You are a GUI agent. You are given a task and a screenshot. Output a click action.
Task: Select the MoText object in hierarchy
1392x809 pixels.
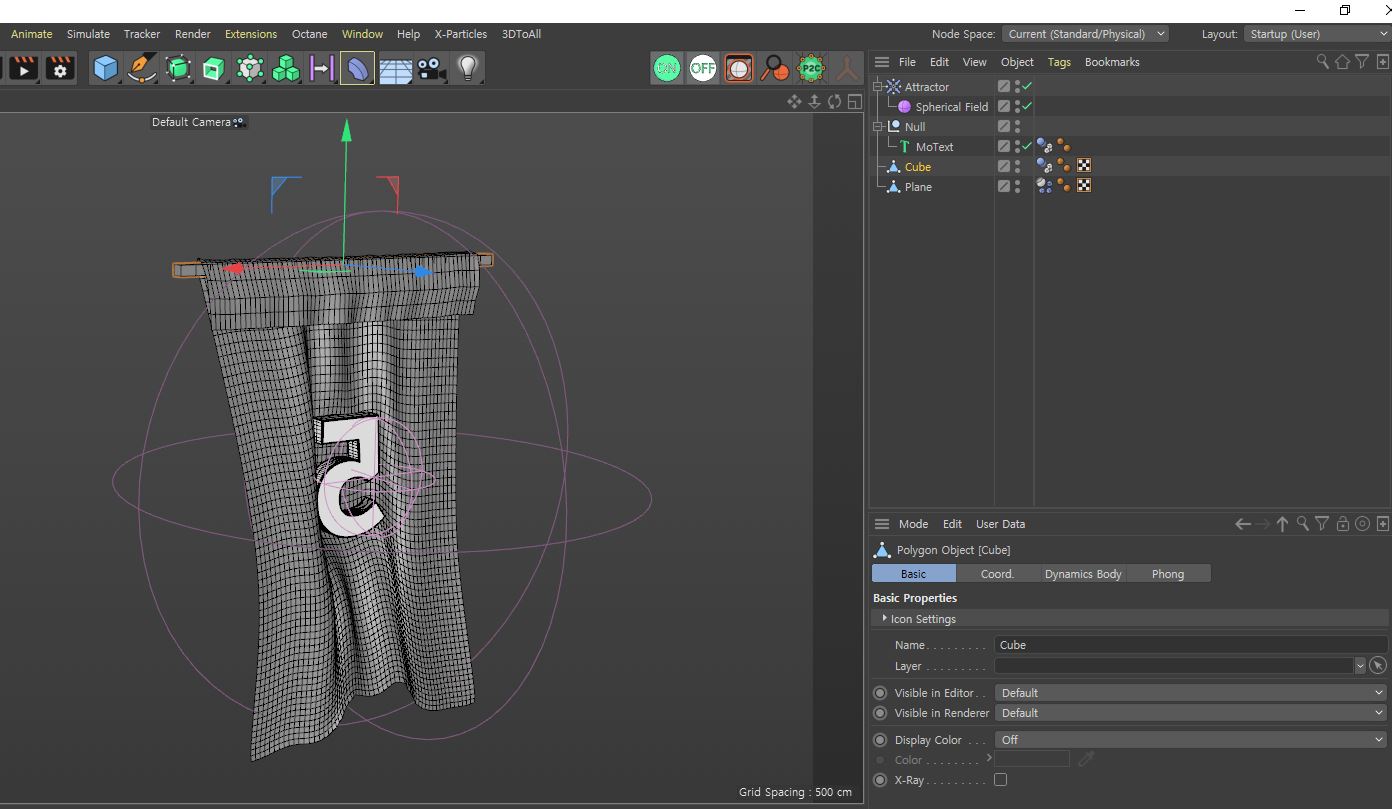(934, 147)
